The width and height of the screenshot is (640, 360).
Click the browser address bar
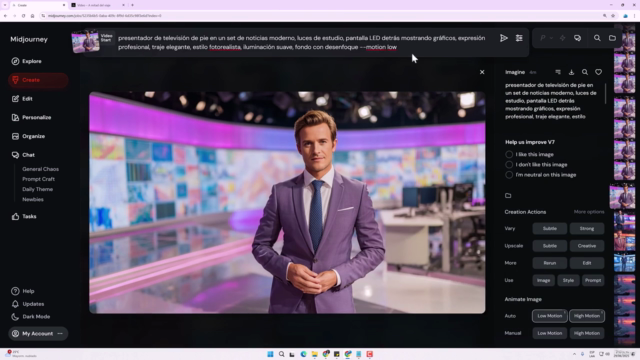pos(318,16)
